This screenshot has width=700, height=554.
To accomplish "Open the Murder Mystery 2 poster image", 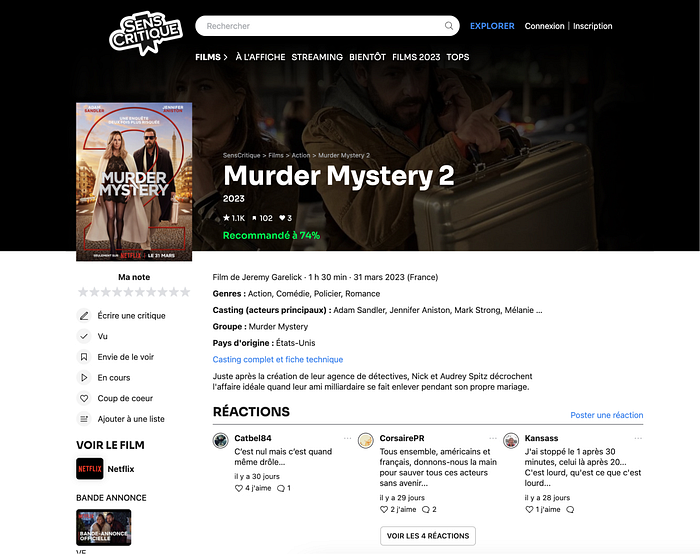I will (134, 182).
